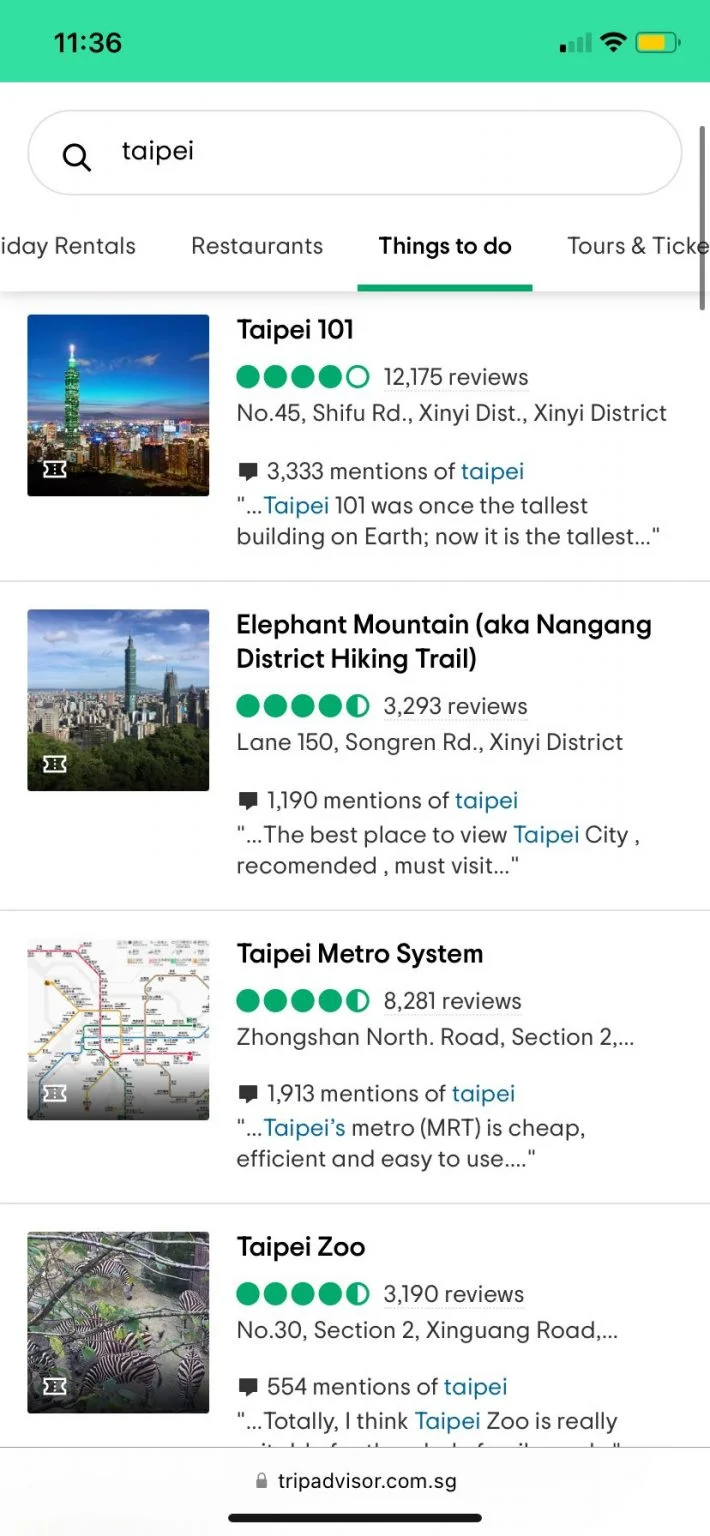View 3,190 reviews for Taipei Zoo
Viewport: 710px width, 1536px height.
[x=453, y=1294]
